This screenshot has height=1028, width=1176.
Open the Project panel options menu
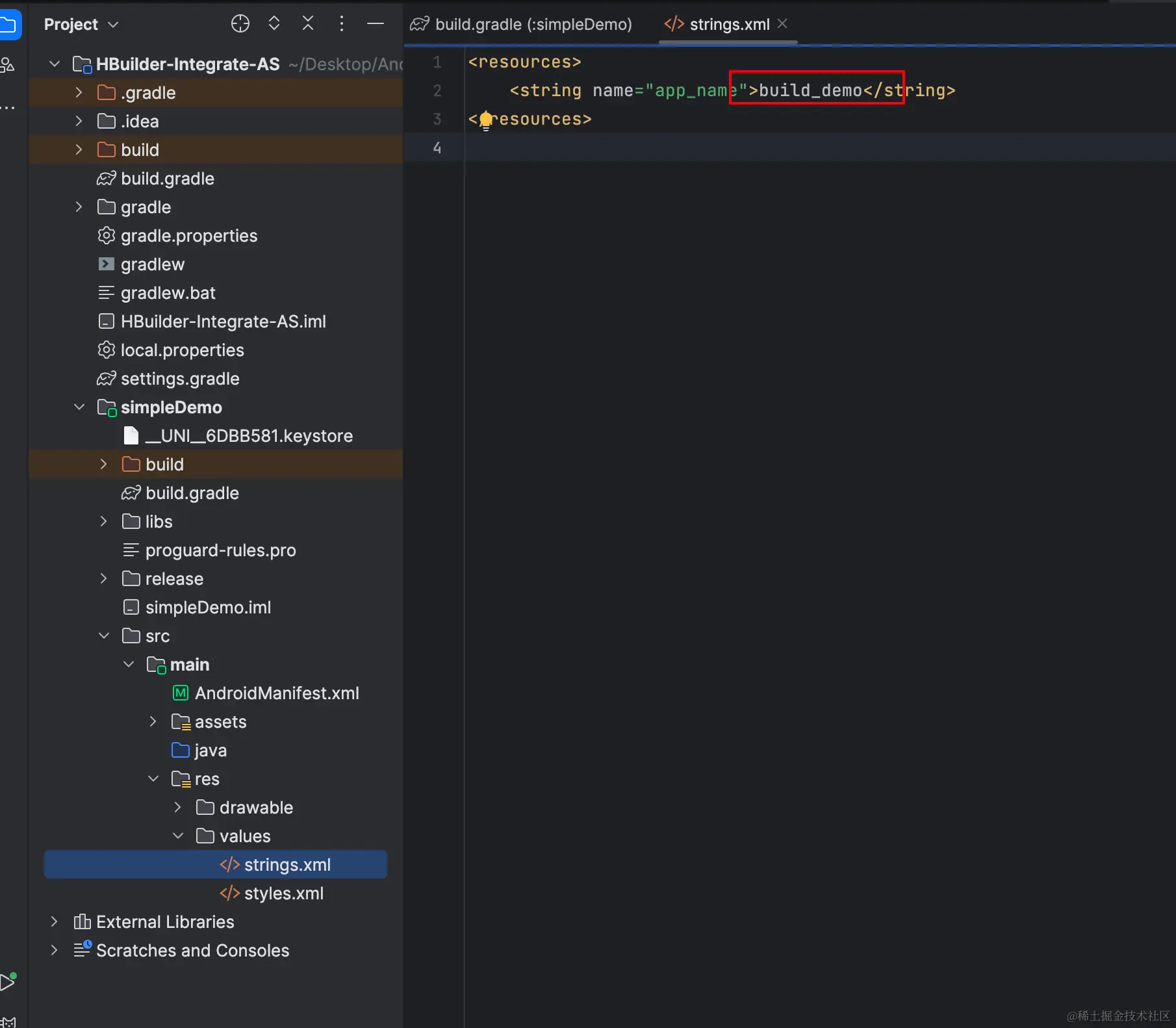coord(342,24)
